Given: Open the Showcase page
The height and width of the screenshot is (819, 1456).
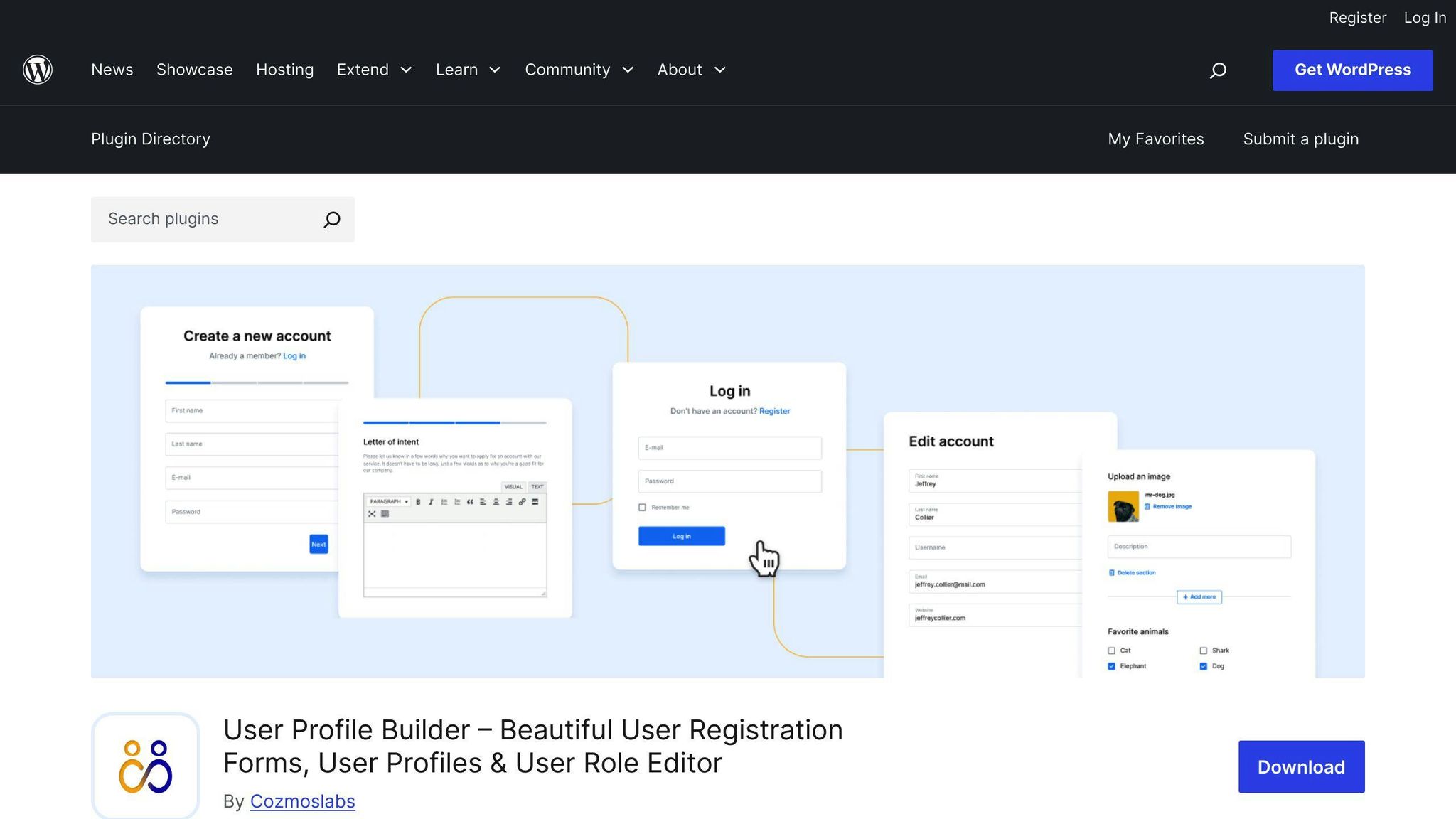Looking at the screenshot, I should pyautogui.click(x=195, y=70).
